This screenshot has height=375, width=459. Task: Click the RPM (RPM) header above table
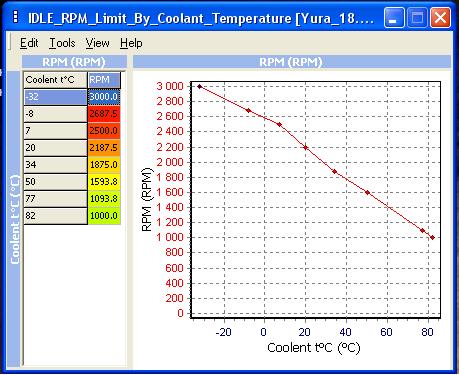74,62
